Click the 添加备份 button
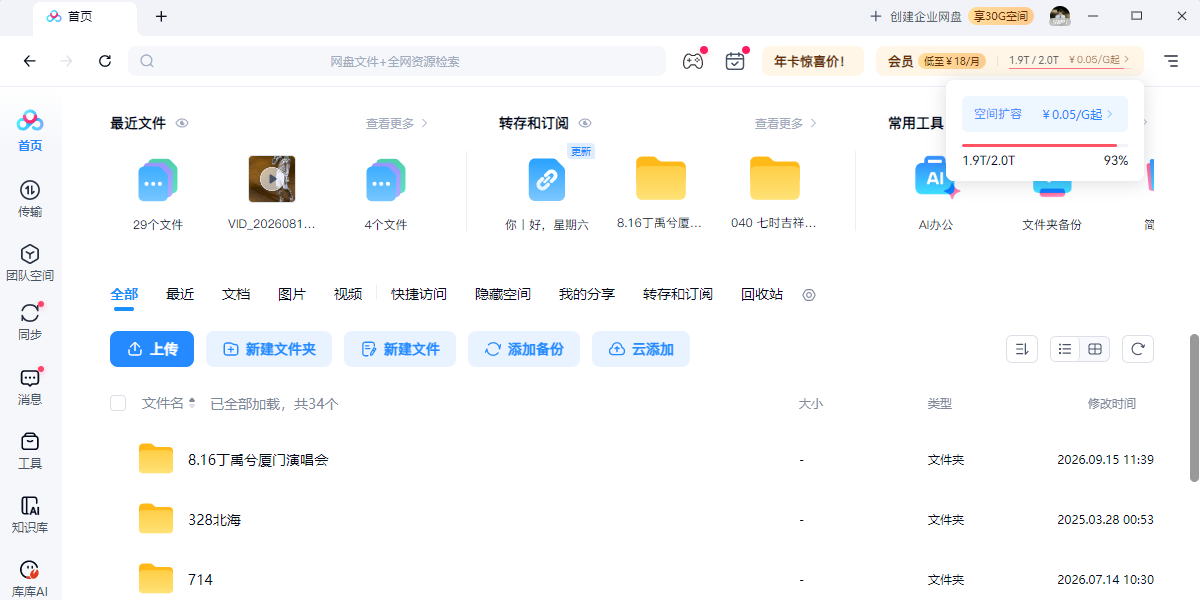Screen dimensions: 1200x600 click(x=524, y=349)
